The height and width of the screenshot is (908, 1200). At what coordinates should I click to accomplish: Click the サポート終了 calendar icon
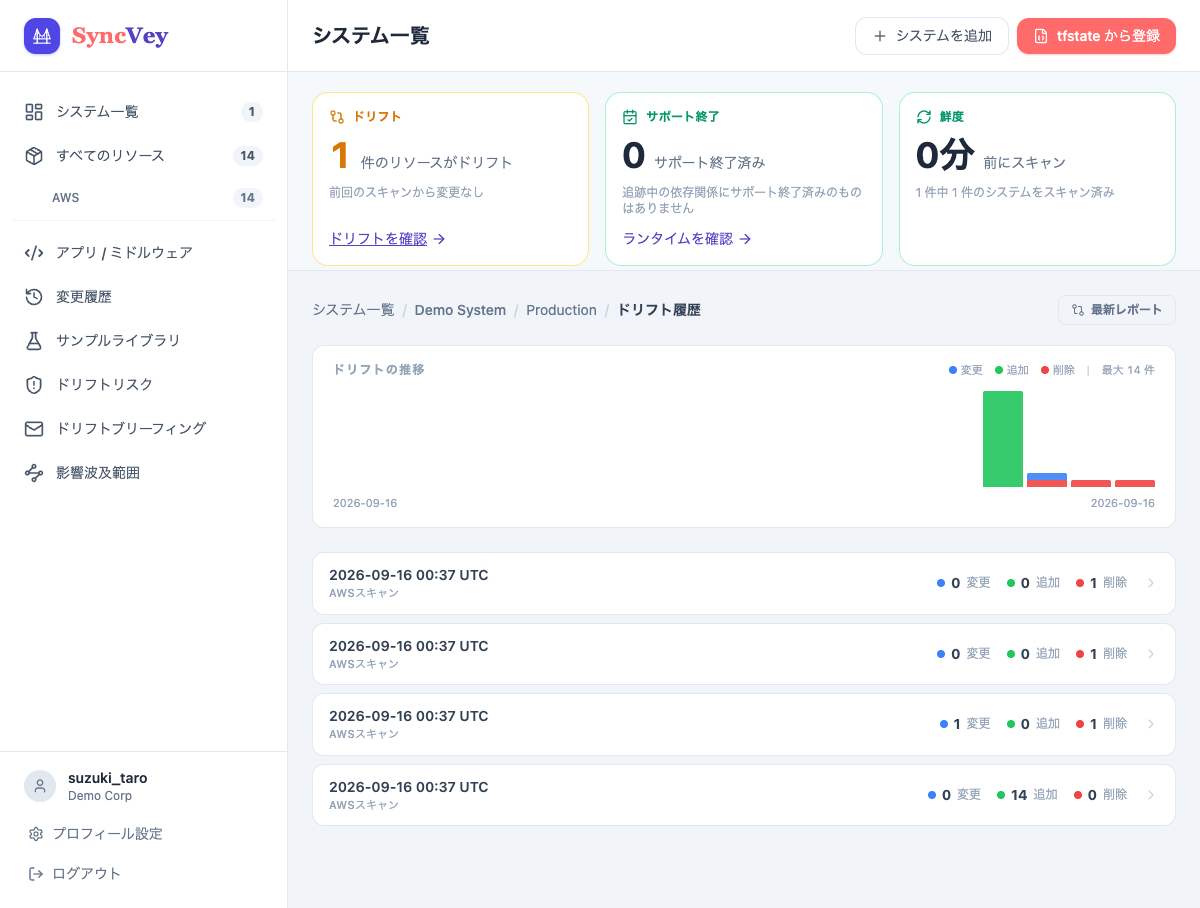click(630, 117)
